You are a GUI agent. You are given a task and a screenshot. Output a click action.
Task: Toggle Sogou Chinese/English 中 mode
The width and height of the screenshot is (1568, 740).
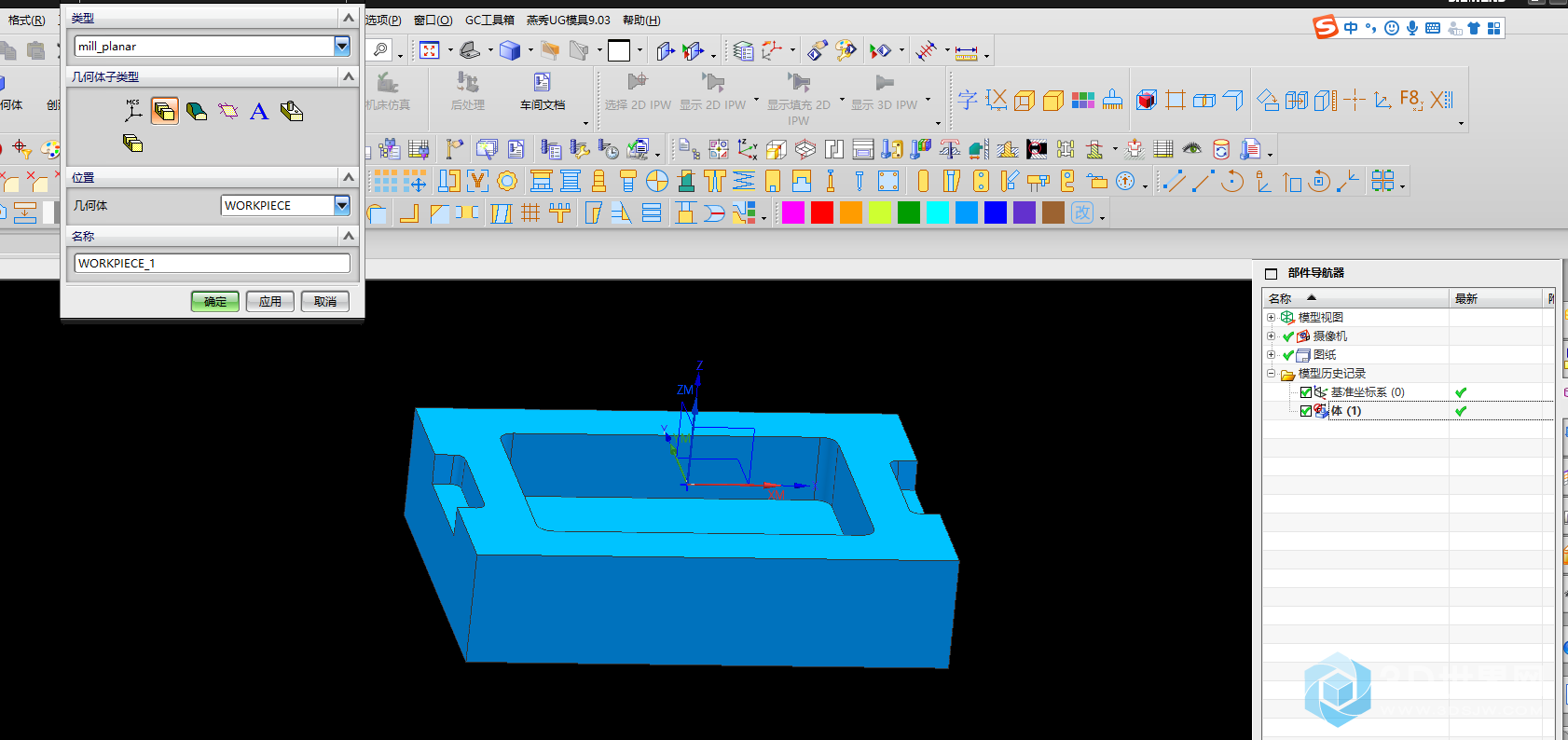pyautogui.click(x=1351, y=28)
